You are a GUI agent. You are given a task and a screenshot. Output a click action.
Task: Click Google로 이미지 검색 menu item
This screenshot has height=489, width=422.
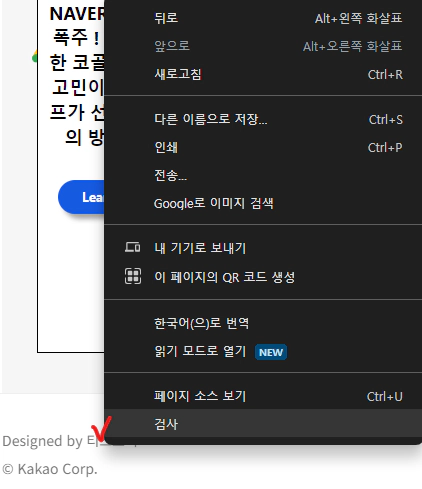[x=263, y=203]
